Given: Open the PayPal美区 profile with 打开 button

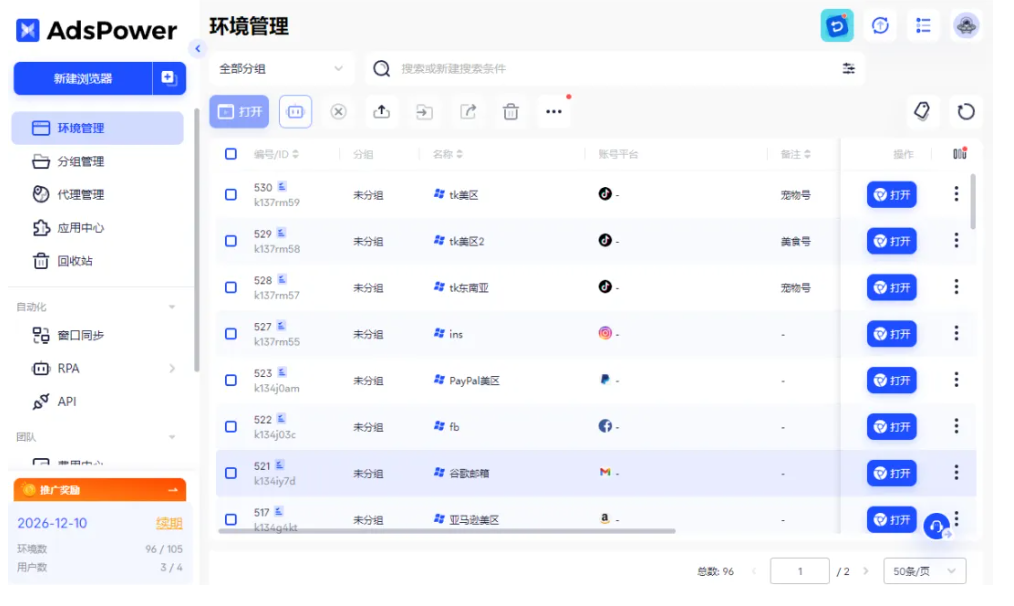Looking at the screenshot, I should tap(892, 380).
